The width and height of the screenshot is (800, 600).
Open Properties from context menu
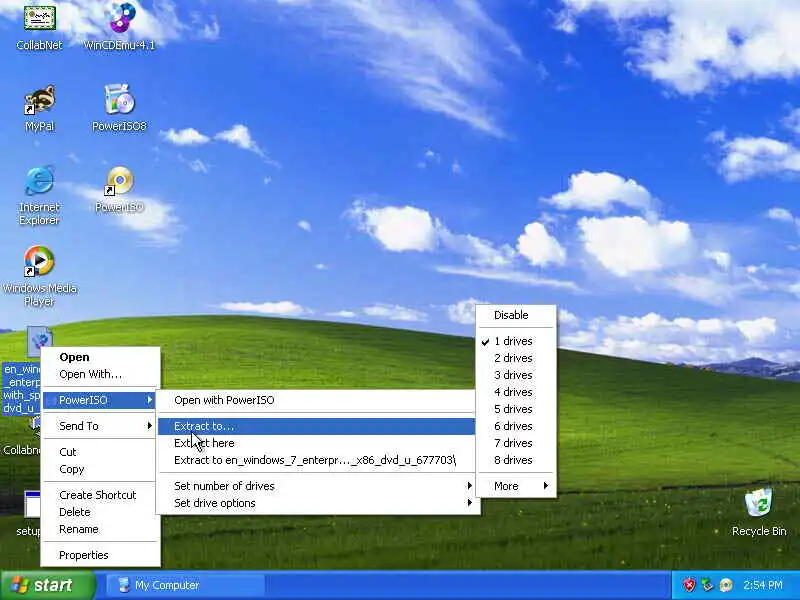[x=101, y=555]
